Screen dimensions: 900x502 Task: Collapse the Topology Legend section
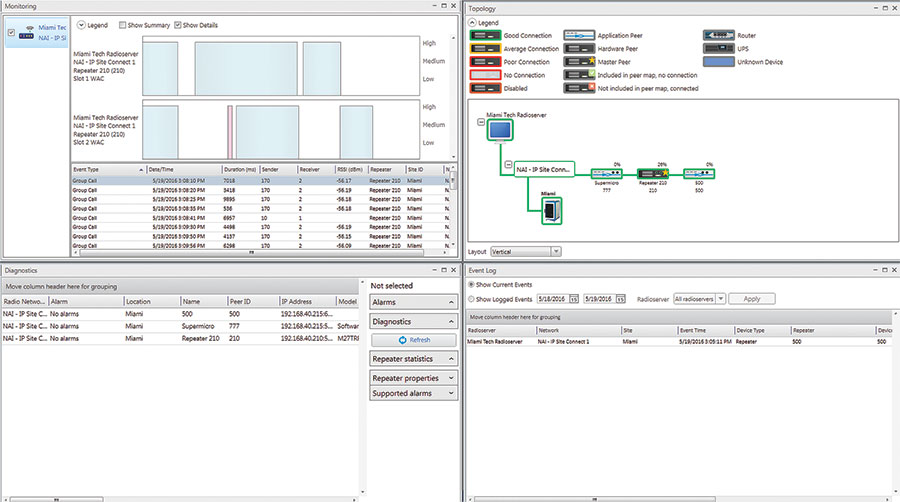(472, 22)
